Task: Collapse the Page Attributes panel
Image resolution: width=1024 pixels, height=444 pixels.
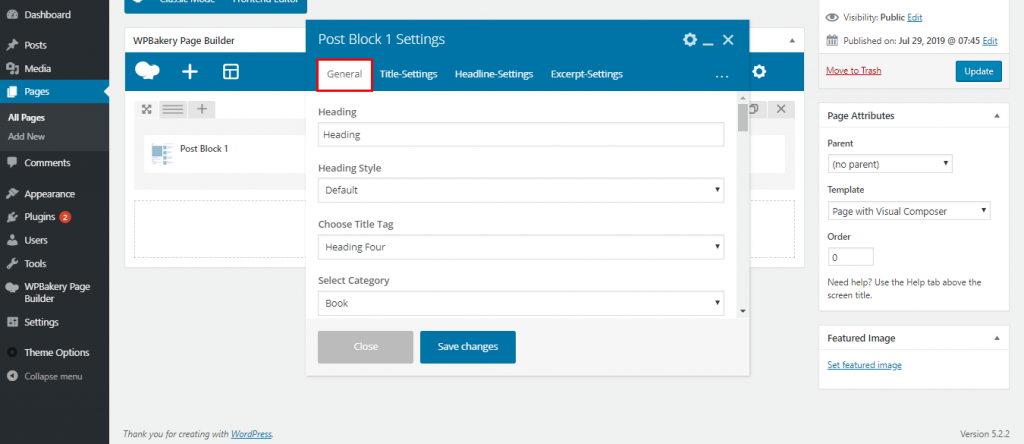Action: click(x=995, y=116)
